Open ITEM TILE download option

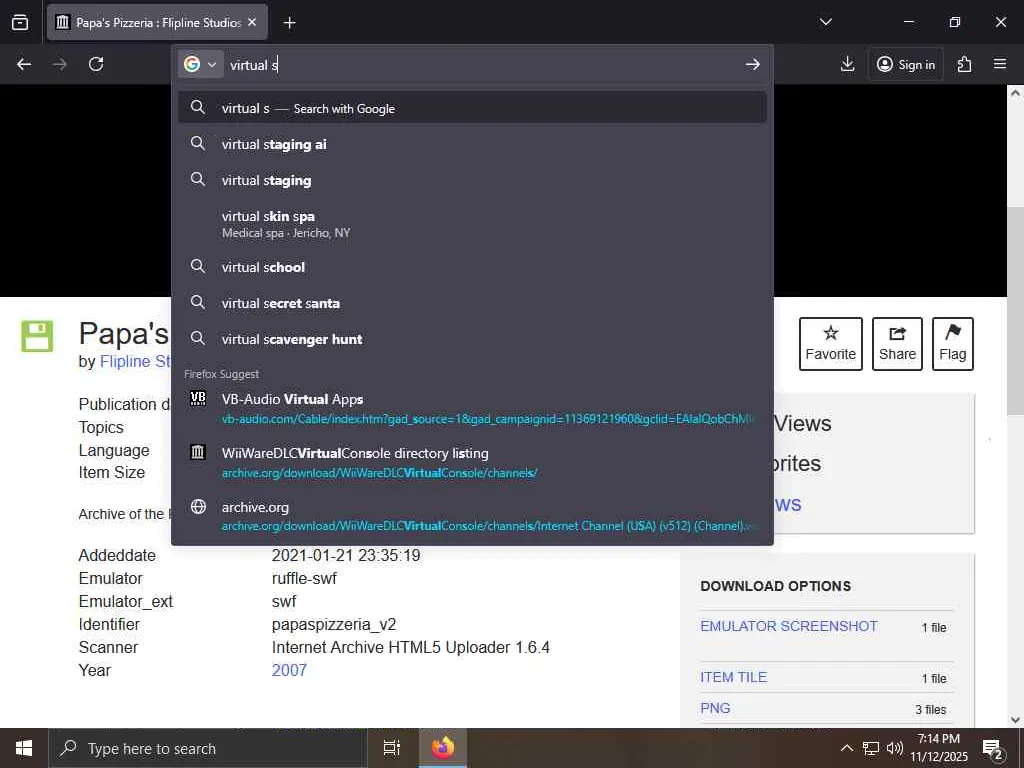click(733, 677)
